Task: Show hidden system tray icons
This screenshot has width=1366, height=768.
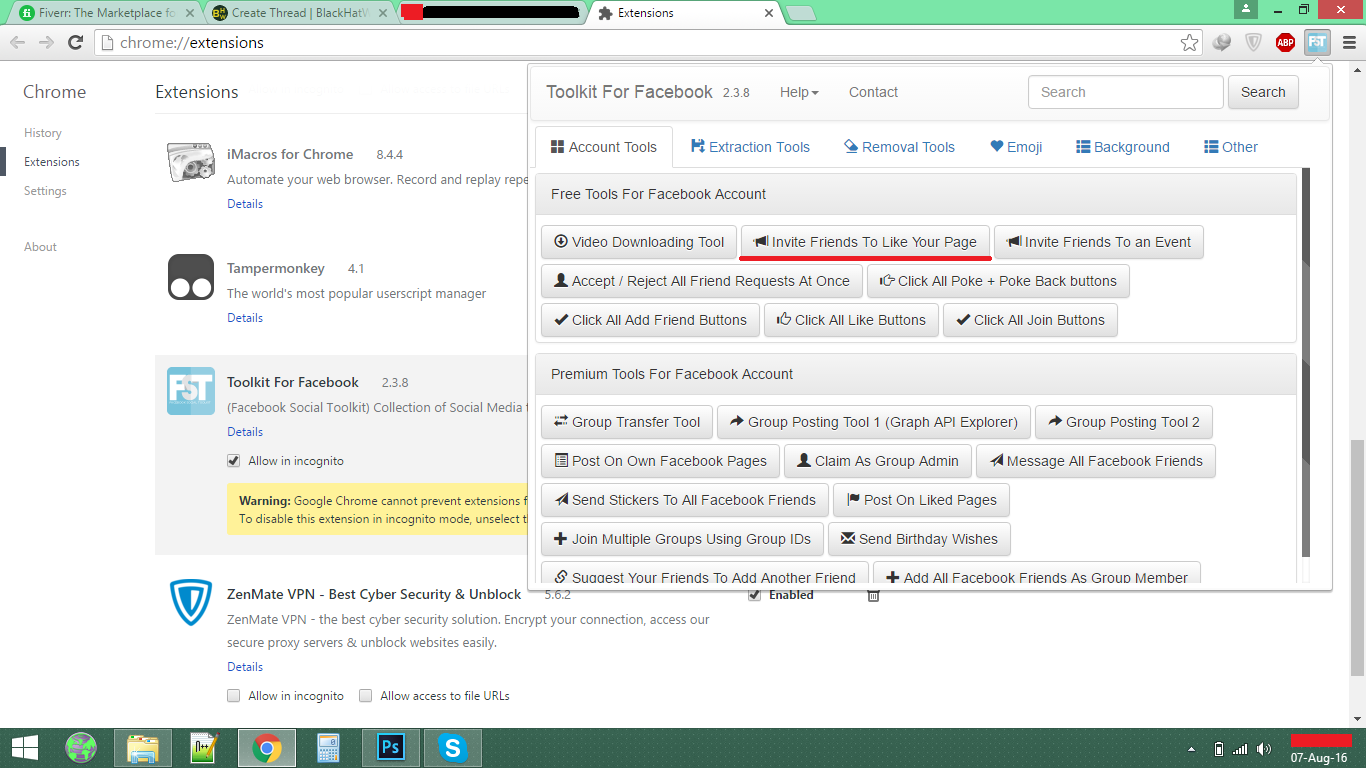Action: click(1191, 749)
